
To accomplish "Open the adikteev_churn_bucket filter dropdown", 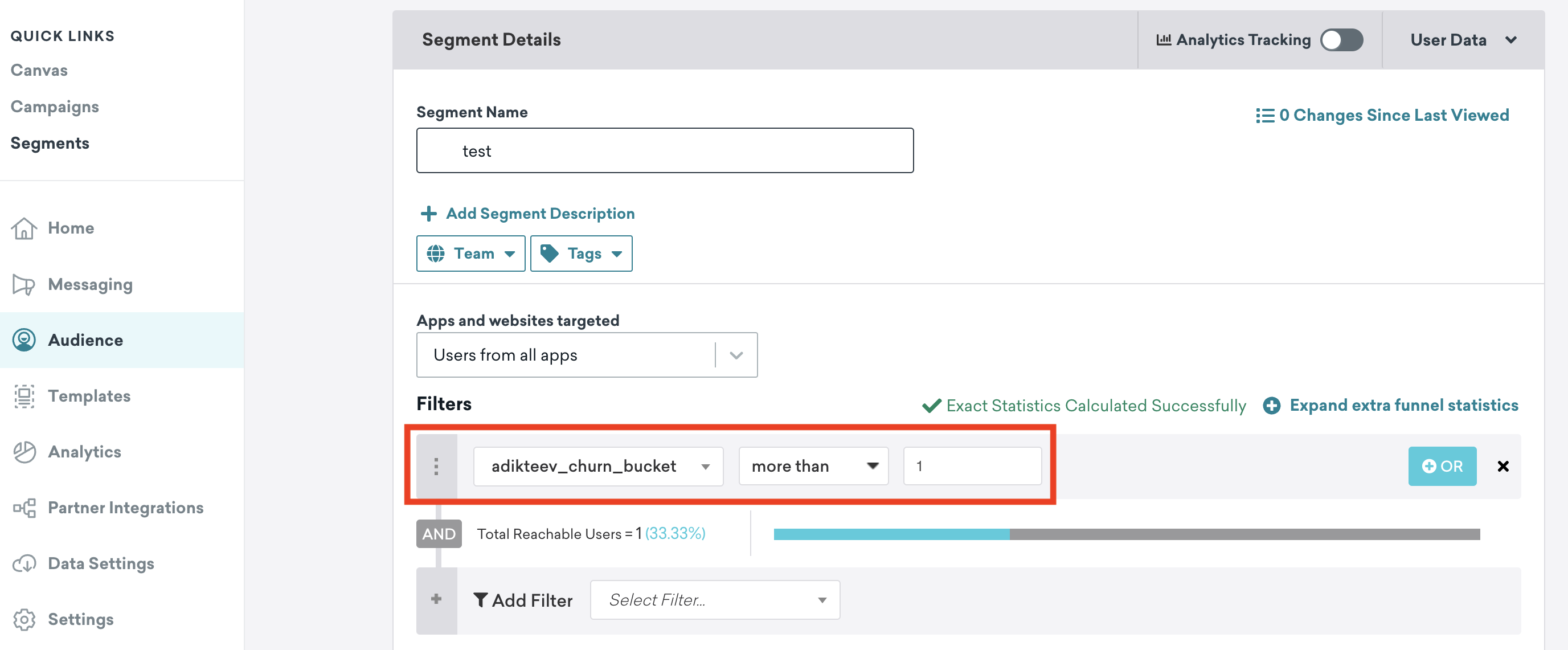I will (705, 465).
